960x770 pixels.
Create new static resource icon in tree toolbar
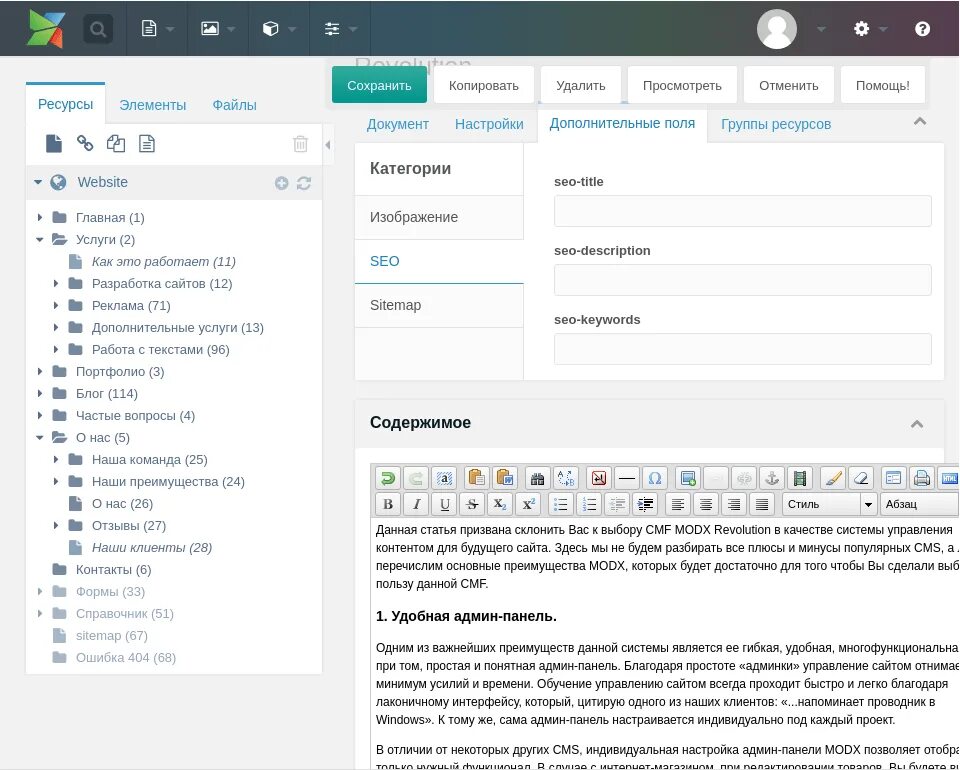tap(147, 143)
